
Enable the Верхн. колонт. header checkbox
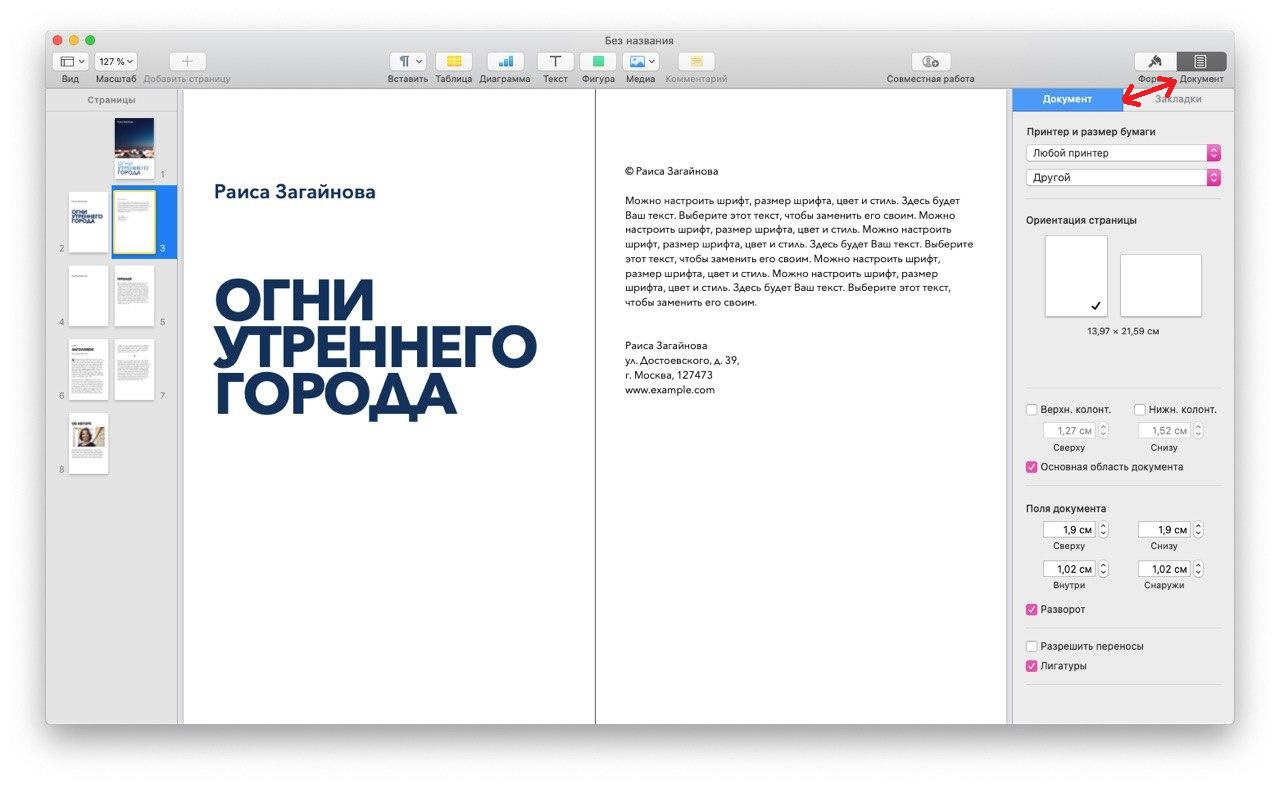click(1032, 410)
